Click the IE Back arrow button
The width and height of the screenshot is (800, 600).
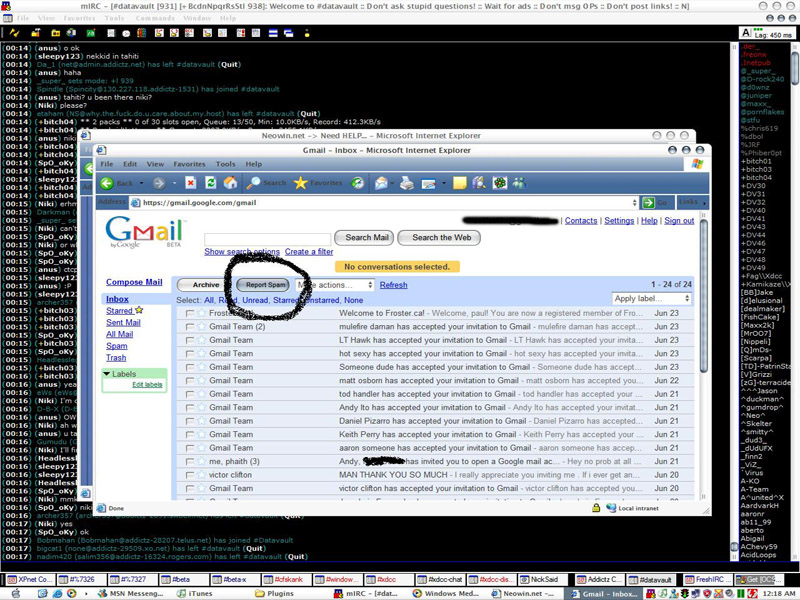108,183
